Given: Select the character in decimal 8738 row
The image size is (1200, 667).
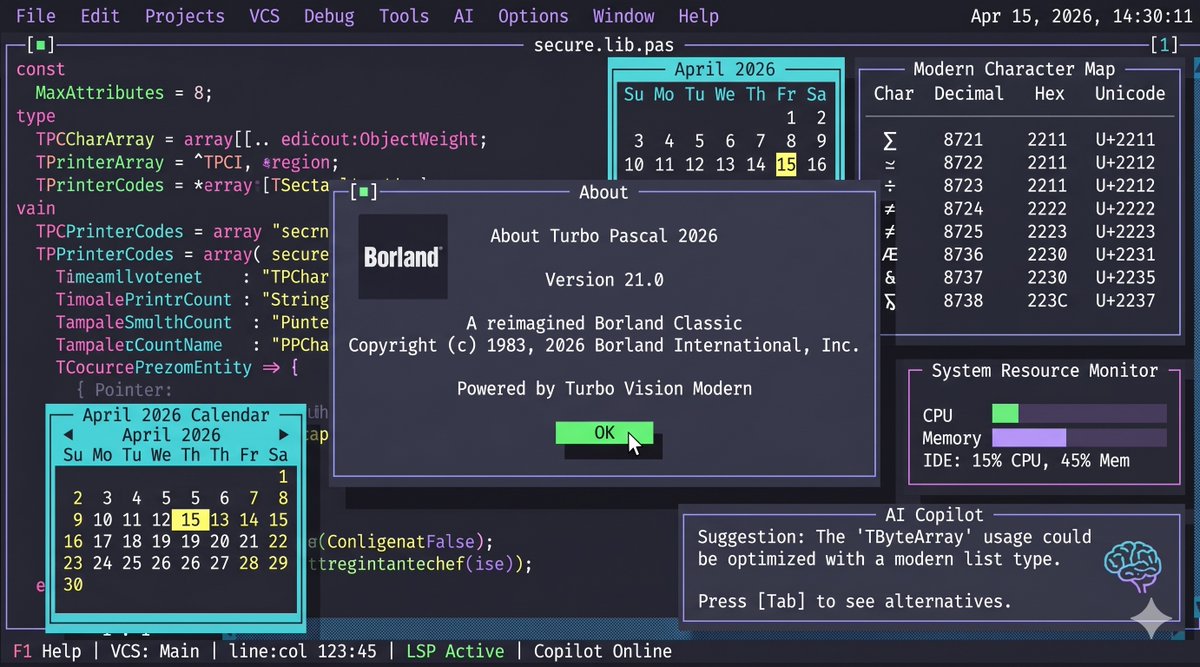Looking at the screenshot, I should [890, 301].
